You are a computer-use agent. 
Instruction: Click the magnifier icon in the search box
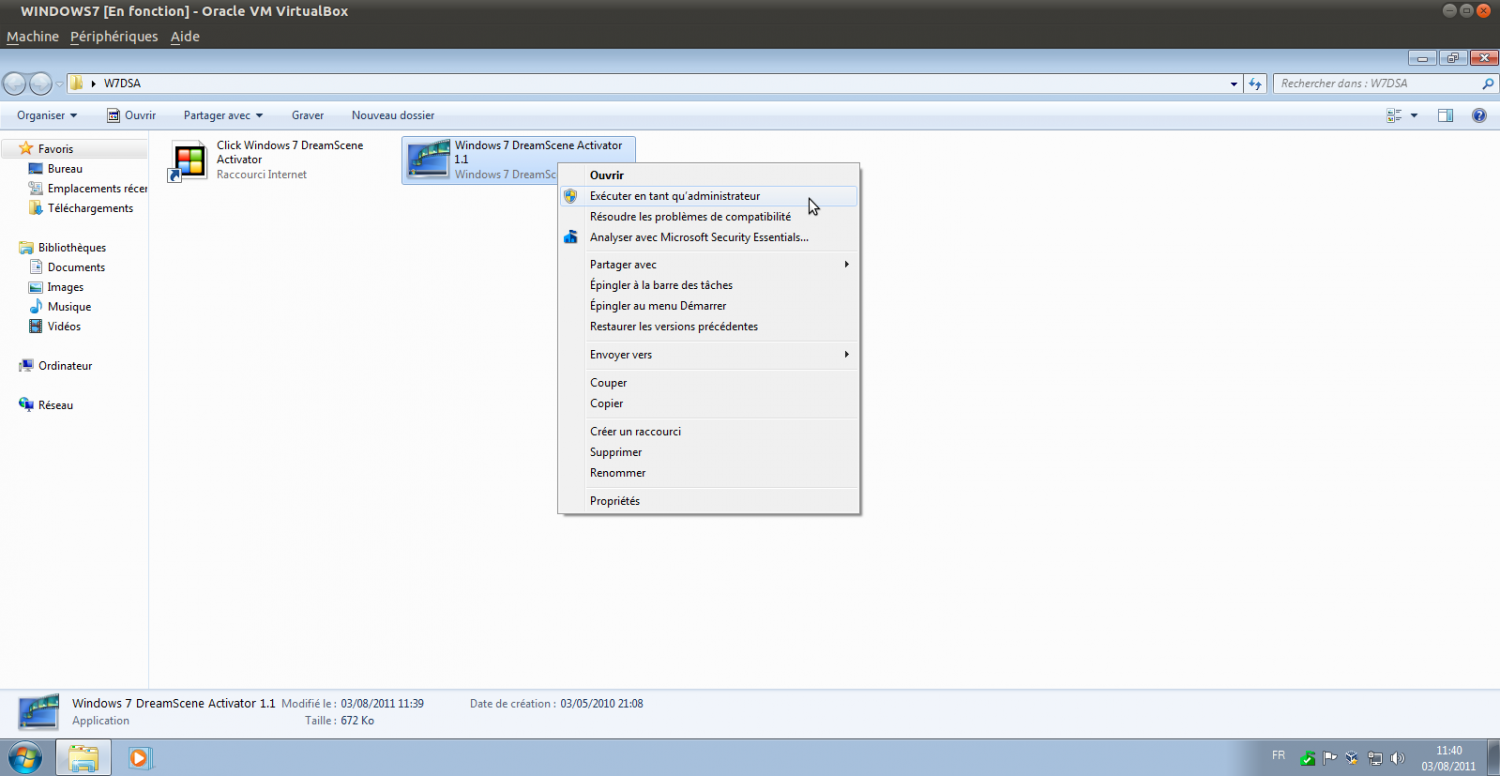click(1488, 84)
